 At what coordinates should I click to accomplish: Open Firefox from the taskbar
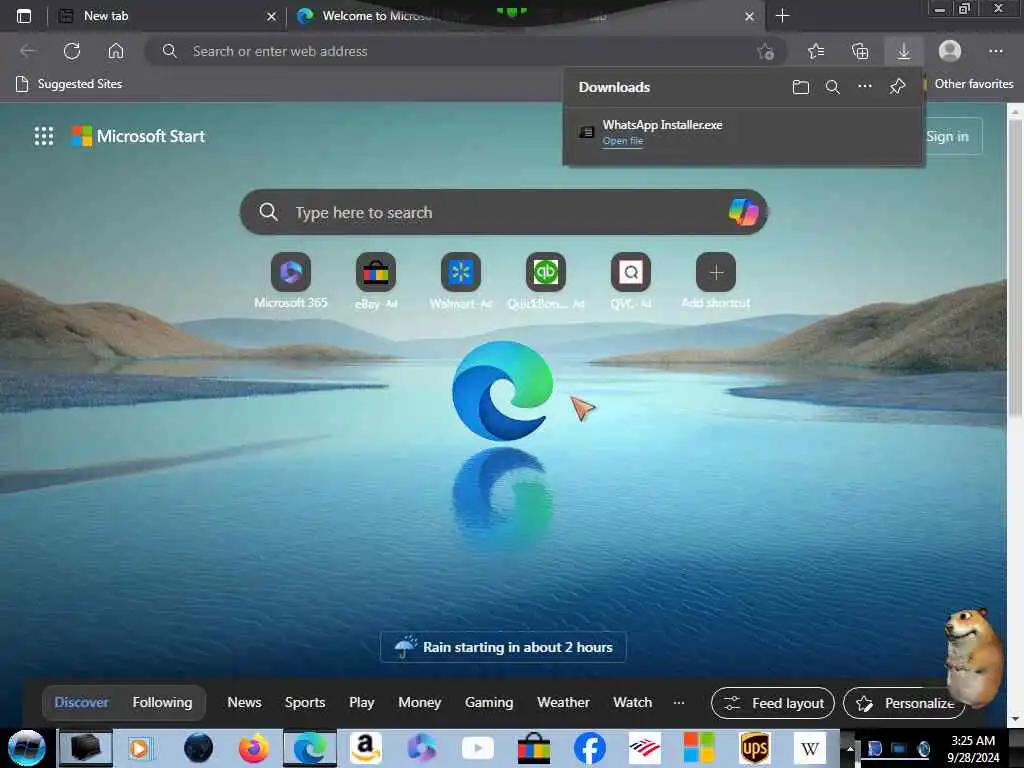click(253, 748)
